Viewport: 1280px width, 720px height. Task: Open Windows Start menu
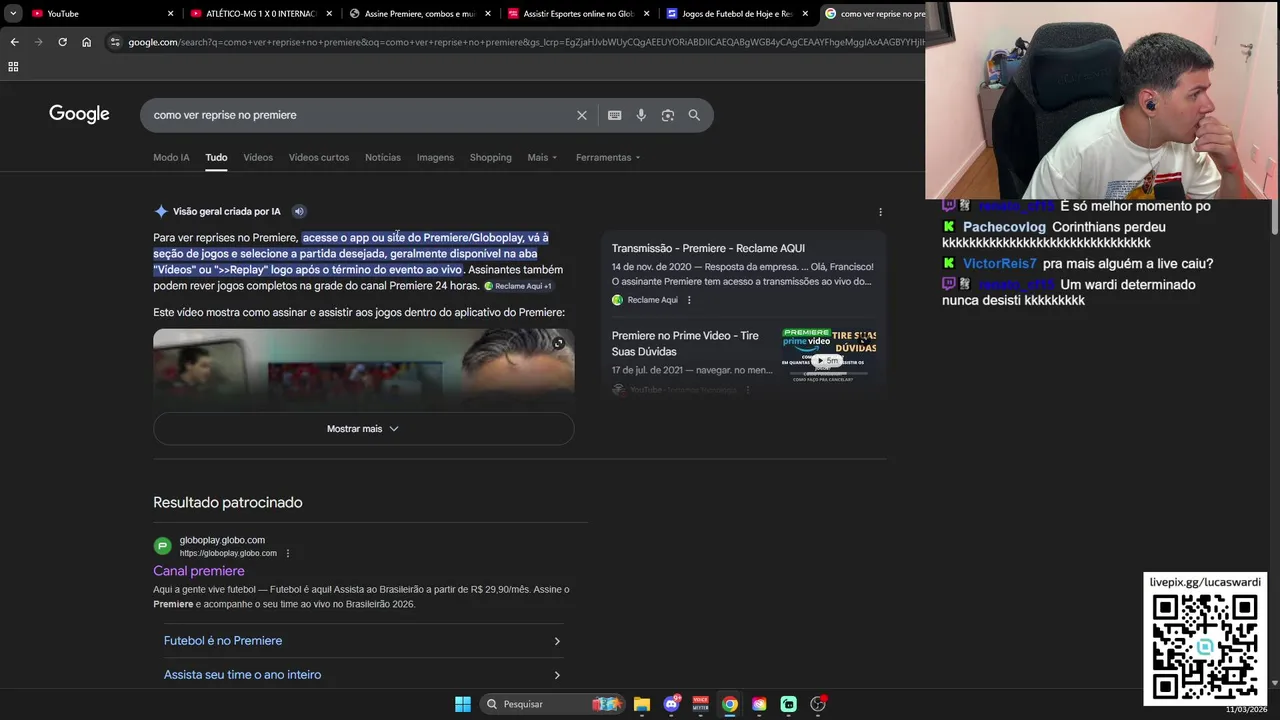coord(463,704)
